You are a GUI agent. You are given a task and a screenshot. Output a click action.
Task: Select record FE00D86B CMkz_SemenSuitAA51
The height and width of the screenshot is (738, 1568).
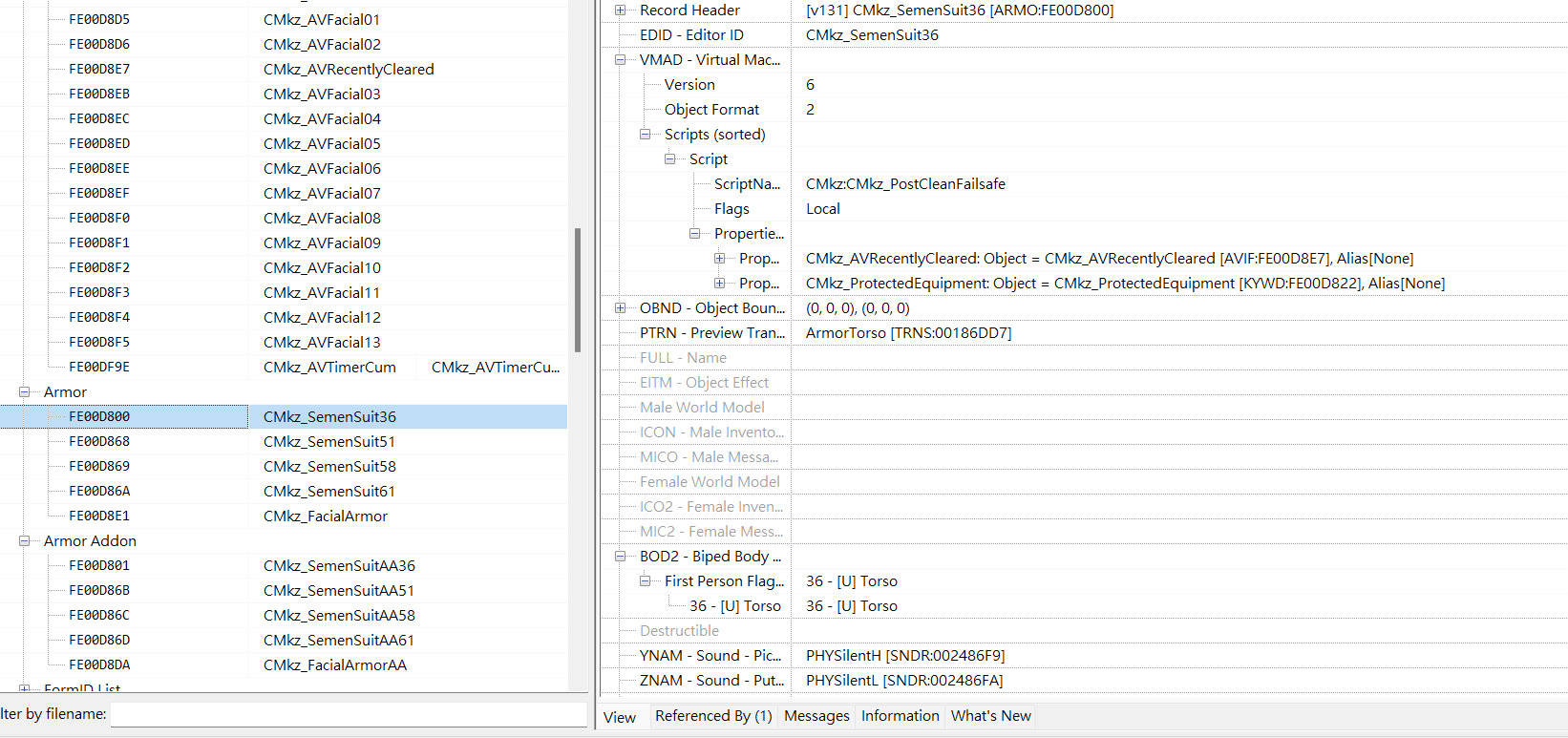click(284, 591)
